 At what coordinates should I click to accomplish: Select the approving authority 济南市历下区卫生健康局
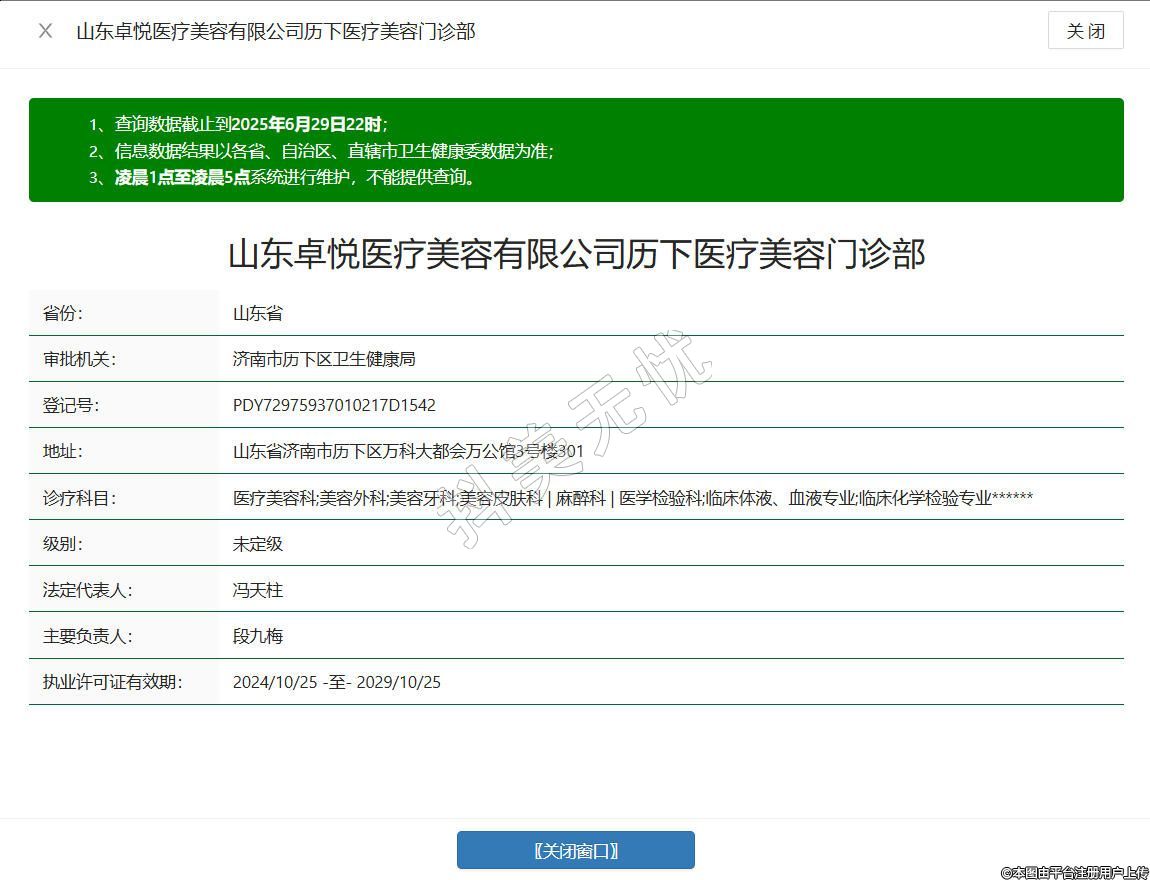point(324,359)
